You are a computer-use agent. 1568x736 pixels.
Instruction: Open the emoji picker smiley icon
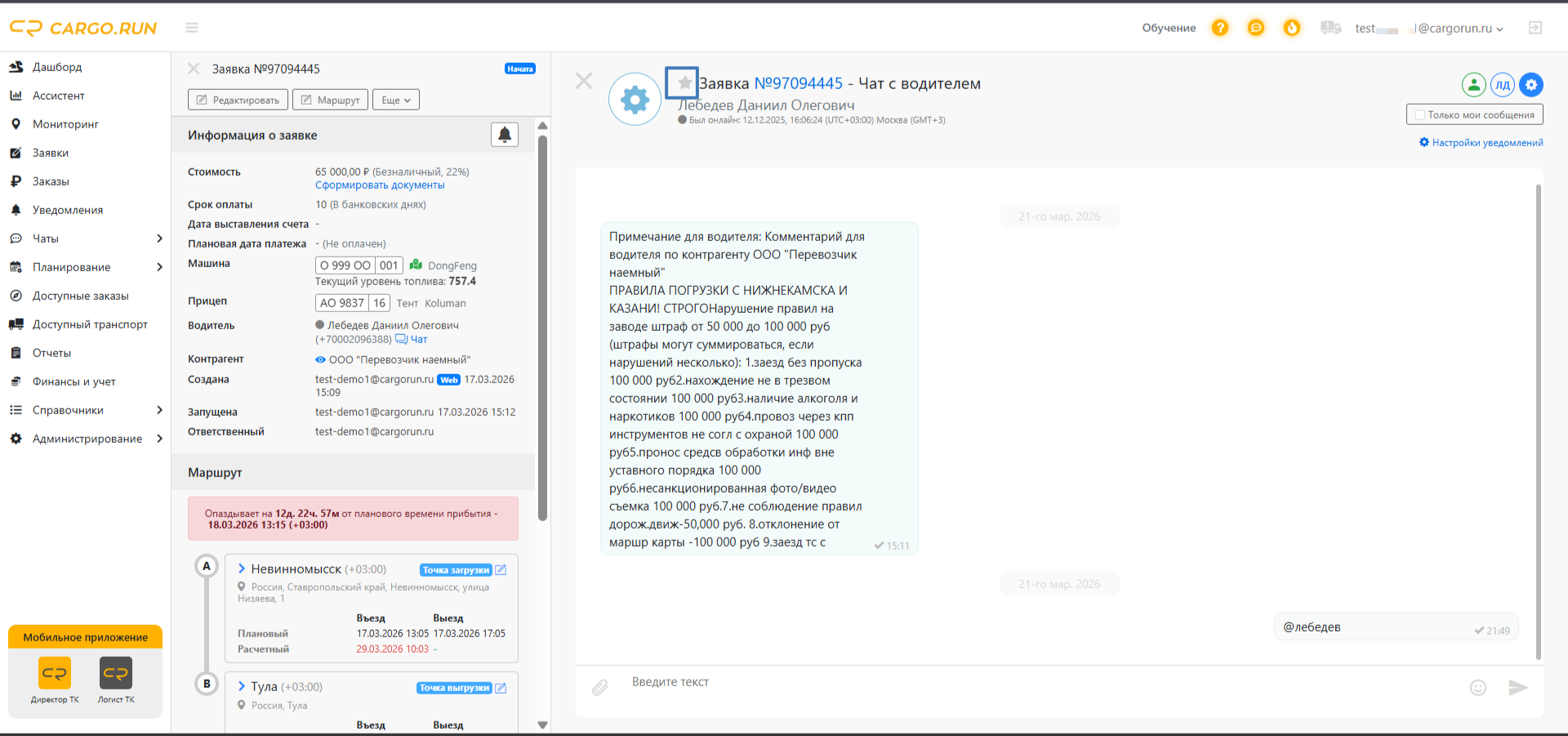[1478, 688]
